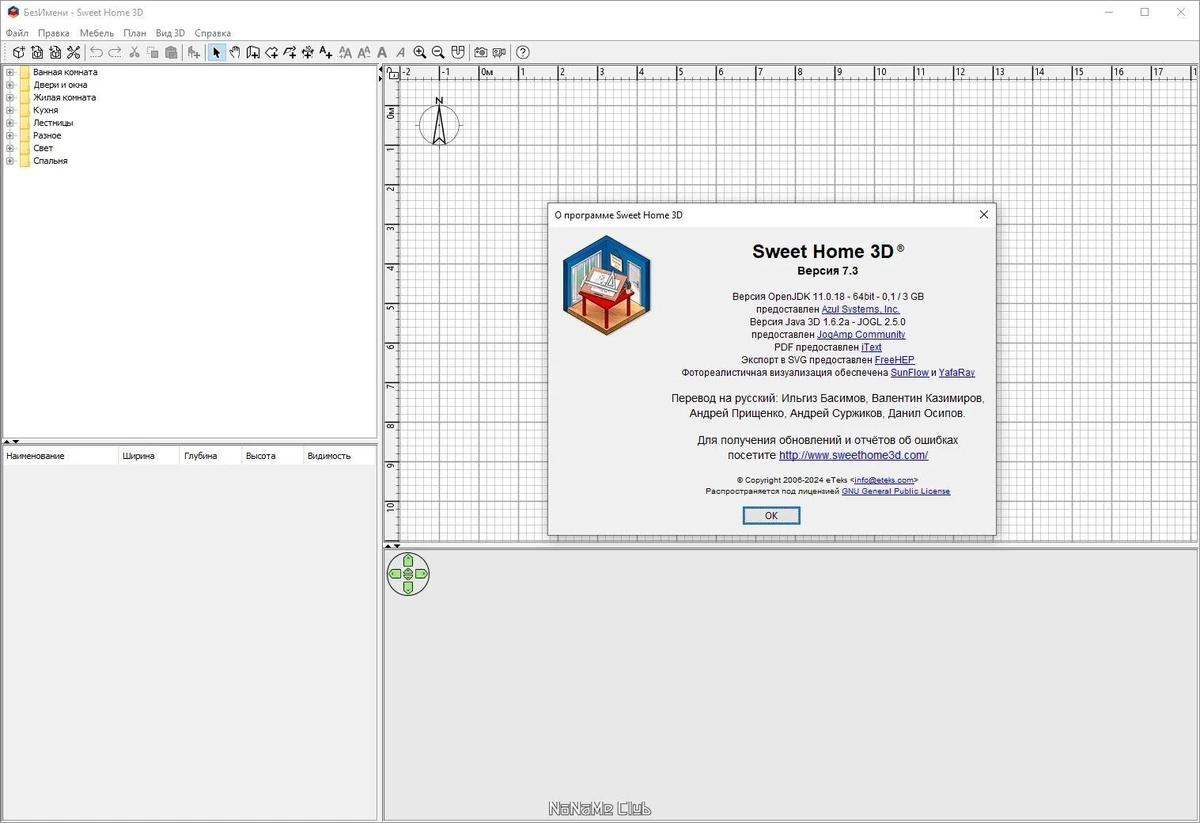Expand the Лестницы category
The height and width of the screenshot is (823, 1200).
pos(10,123)
